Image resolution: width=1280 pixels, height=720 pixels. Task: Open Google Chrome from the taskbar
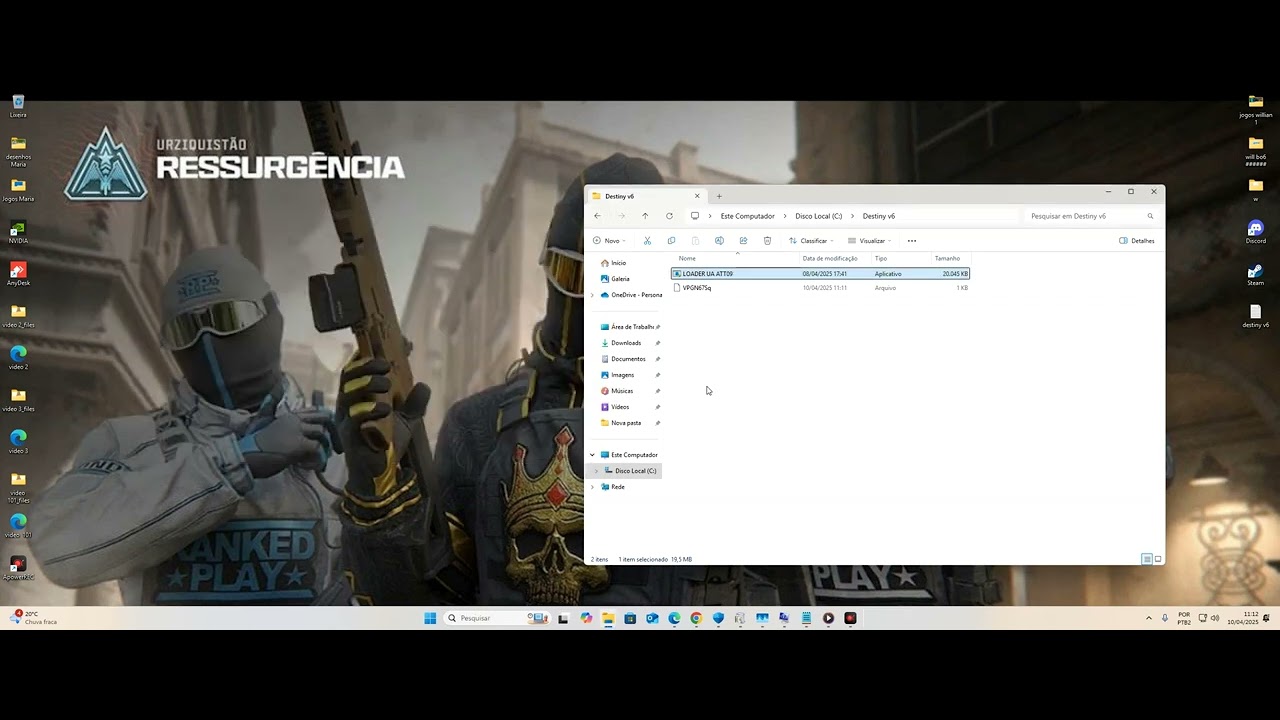click(696, 618)
